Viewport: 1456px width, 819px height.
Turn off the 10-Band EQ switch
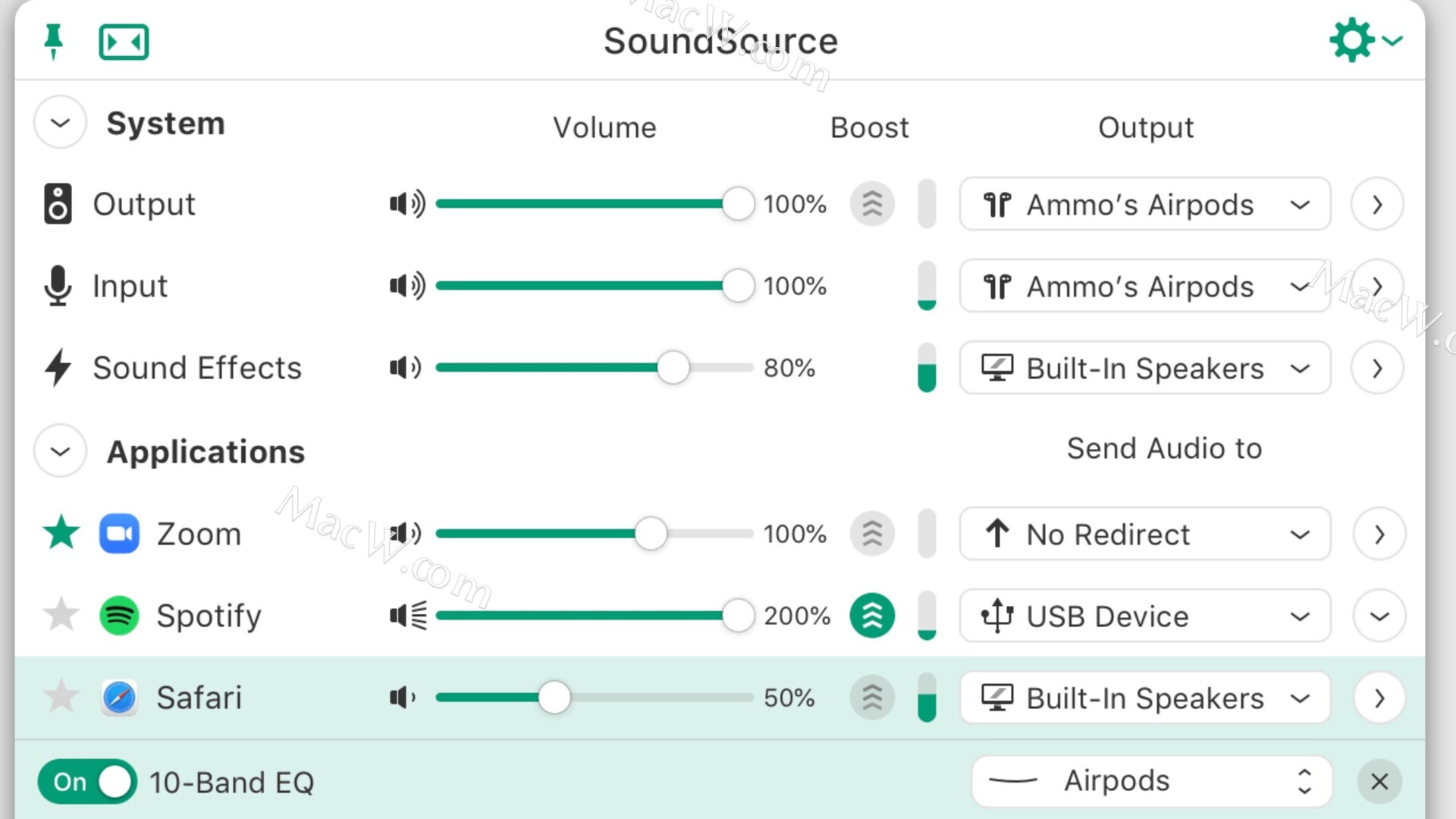click(x=87, y=781)
